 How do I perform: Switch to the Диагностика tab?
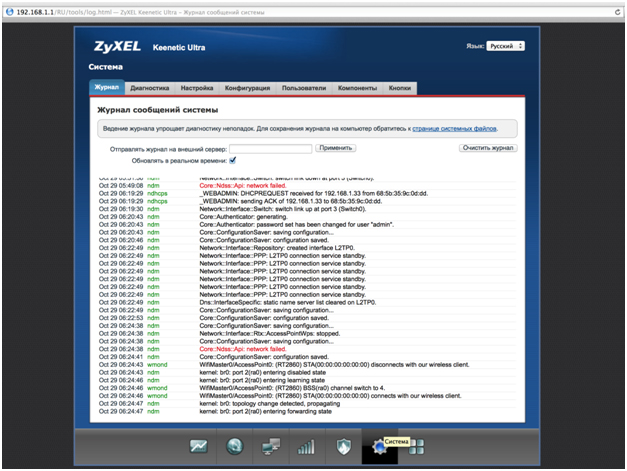(149, 88)
